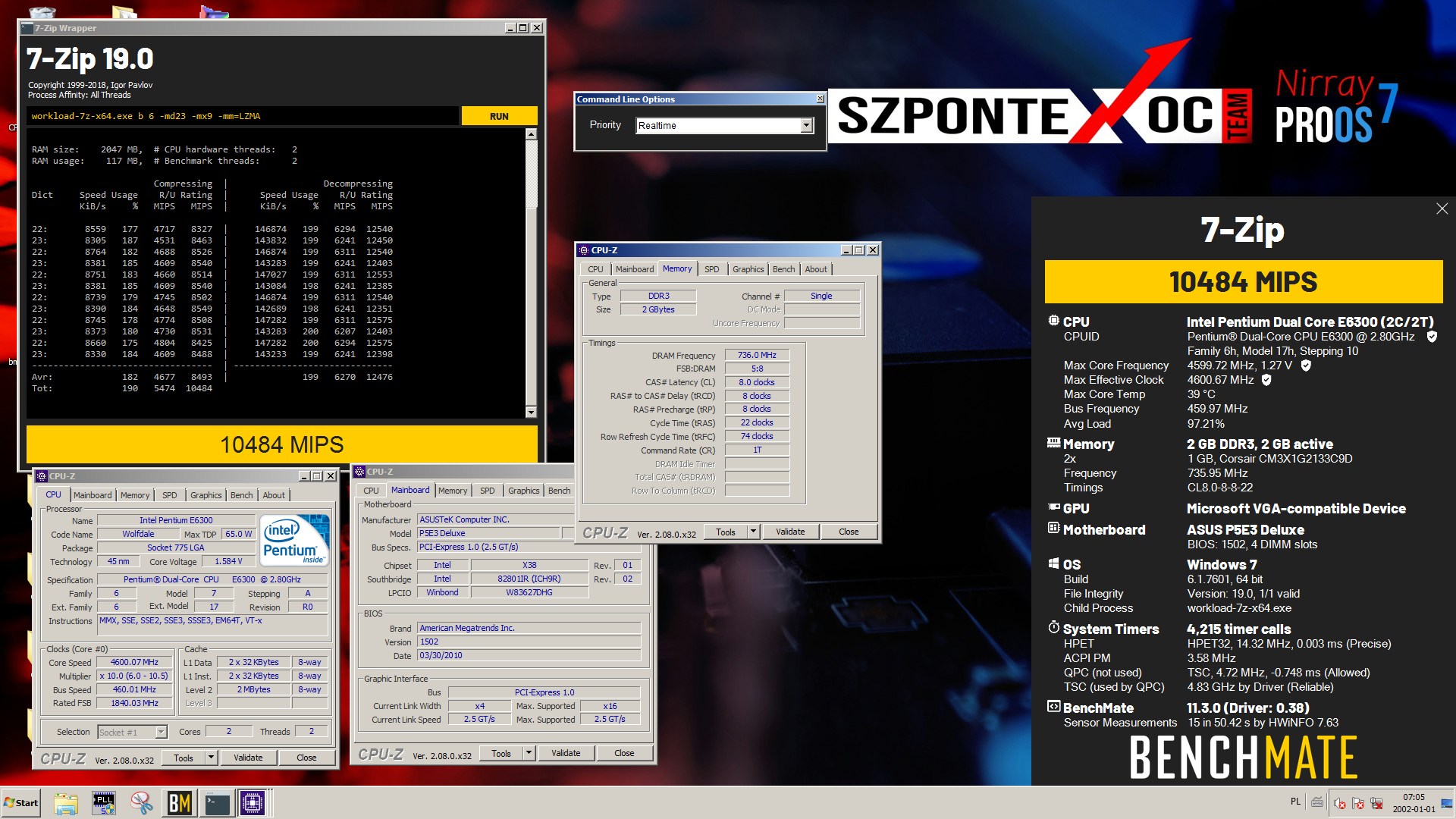
Task: Switch to BenchMate (BM) taskbar button
Action: (x=179, y=803)
